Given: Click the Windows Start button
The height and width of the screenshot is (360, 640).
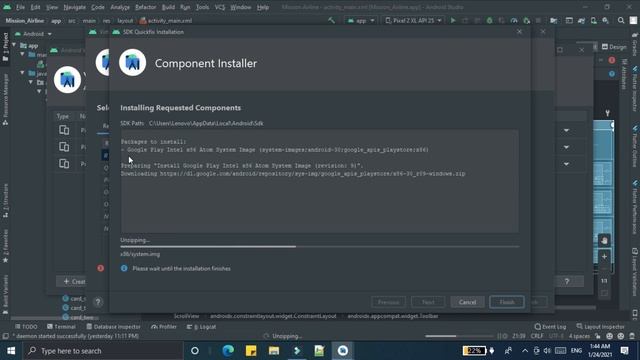Looking at the screenshot, I should coord(11,351).
